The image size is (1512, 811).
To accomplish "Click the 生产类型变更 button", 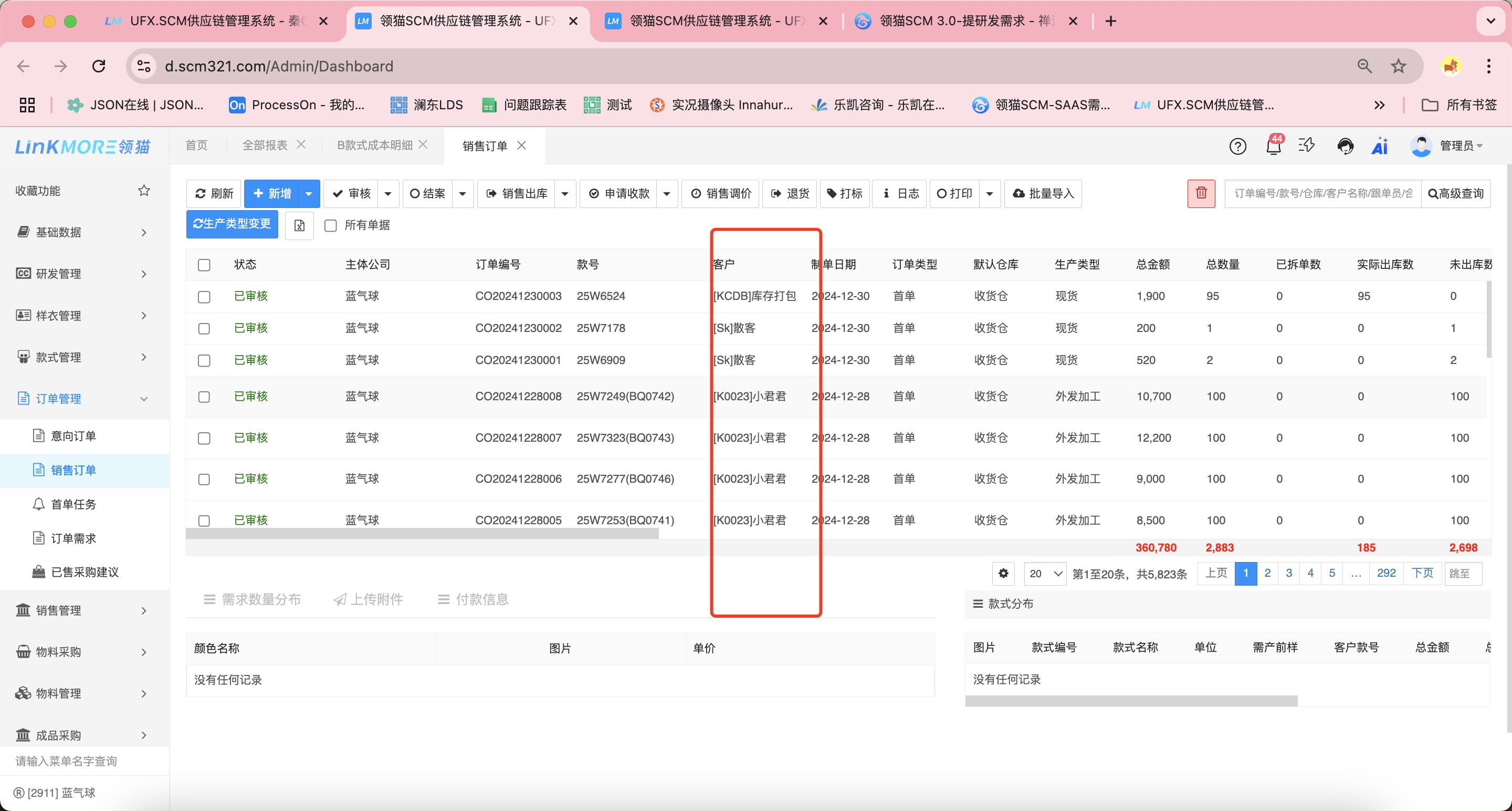I will coord(232,224).
